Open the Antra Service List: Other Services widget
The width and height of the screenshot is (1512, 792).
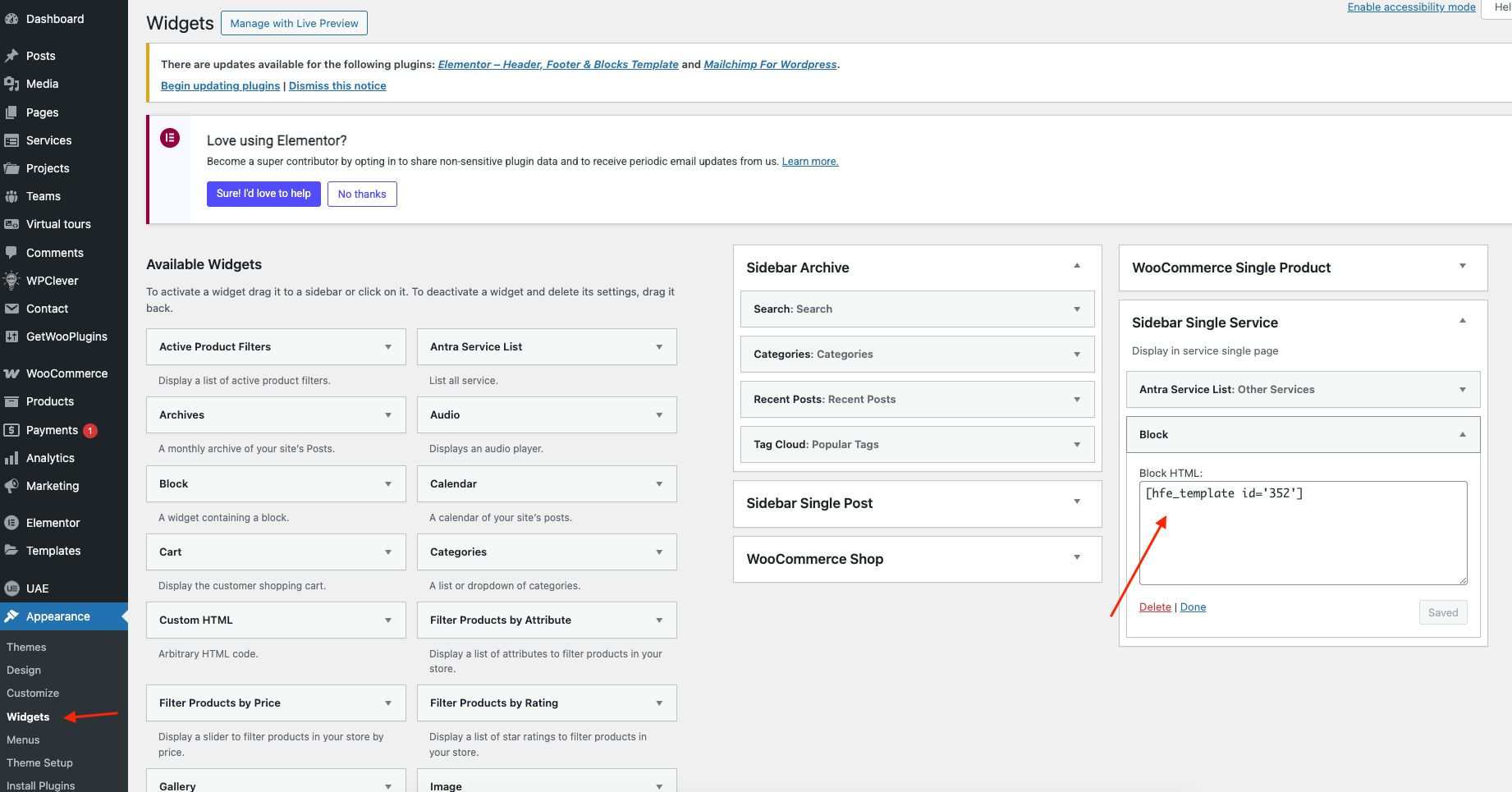(1462, 390)
